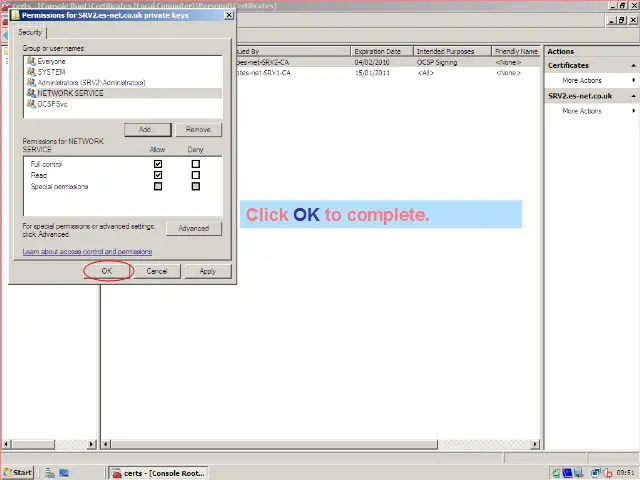Select the SYSTEM user entry

(x=51, y=72)
